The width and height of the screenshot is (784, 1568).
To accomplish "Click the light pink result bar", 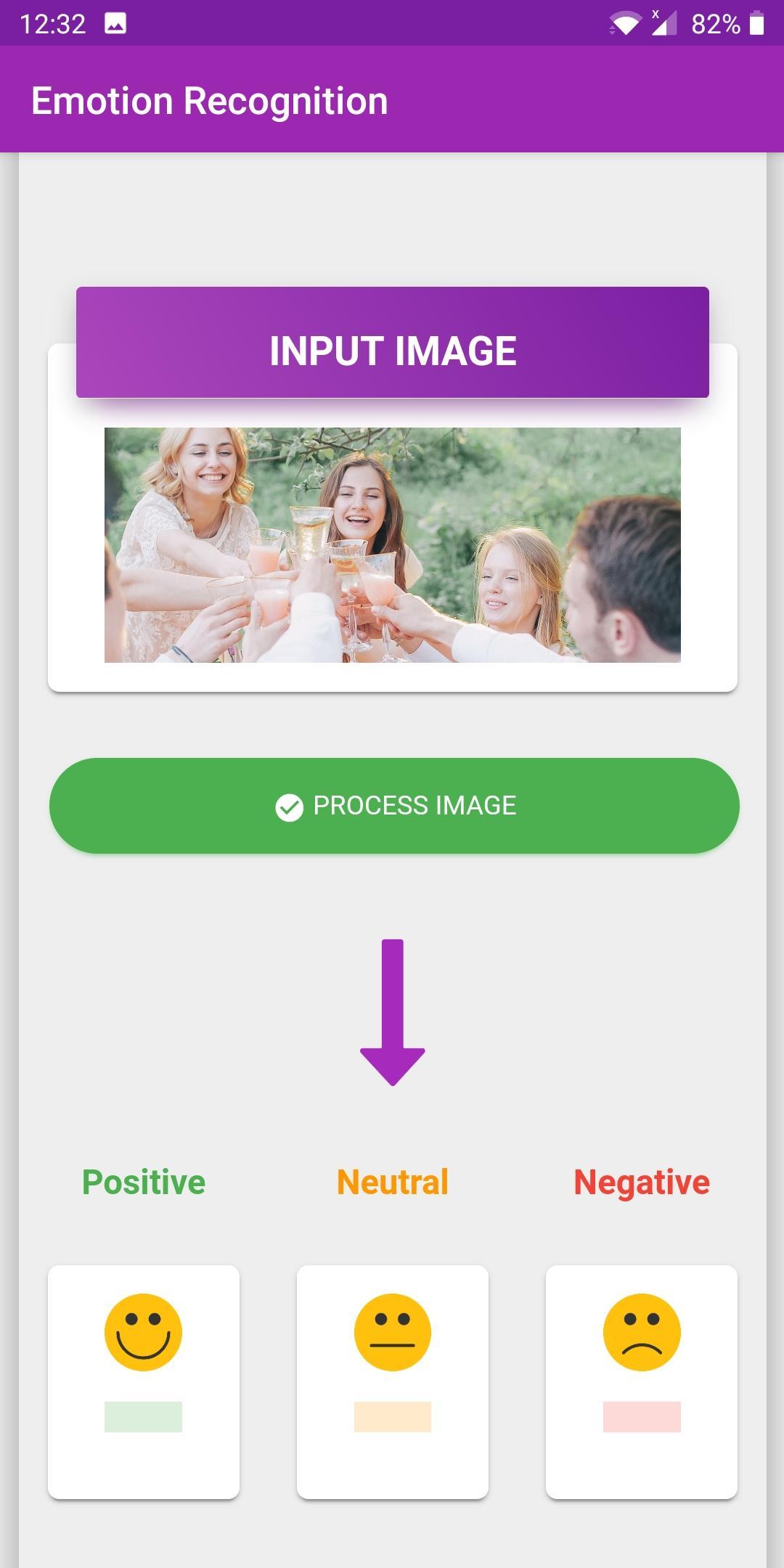I will pyautogui.click(x=642, y=1416).
